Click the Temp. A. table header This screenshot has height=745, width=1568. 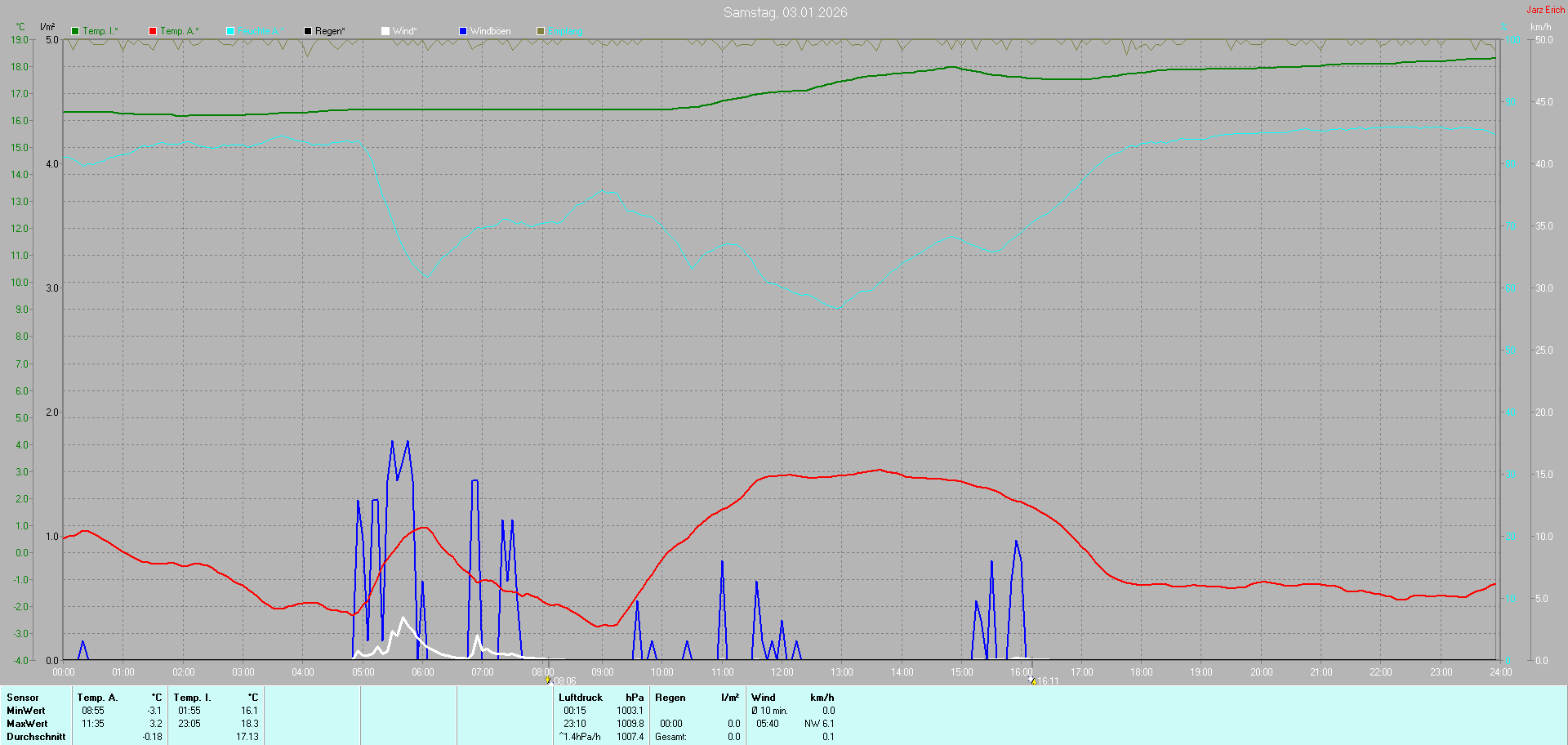point(97,698)
